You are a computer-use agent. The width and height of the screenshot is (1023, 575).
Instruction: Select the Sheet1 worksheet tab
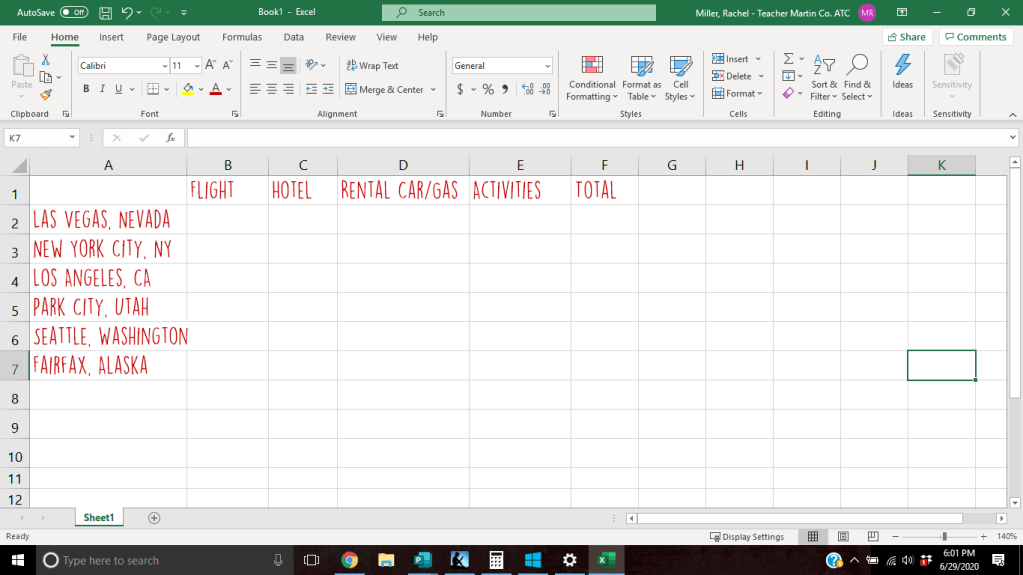click(98, 518)
